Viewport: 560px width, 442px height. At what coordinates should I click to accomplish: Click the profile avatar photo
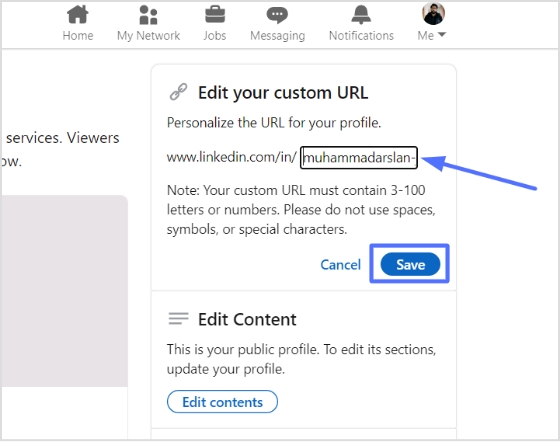click(x=433, y=14)
